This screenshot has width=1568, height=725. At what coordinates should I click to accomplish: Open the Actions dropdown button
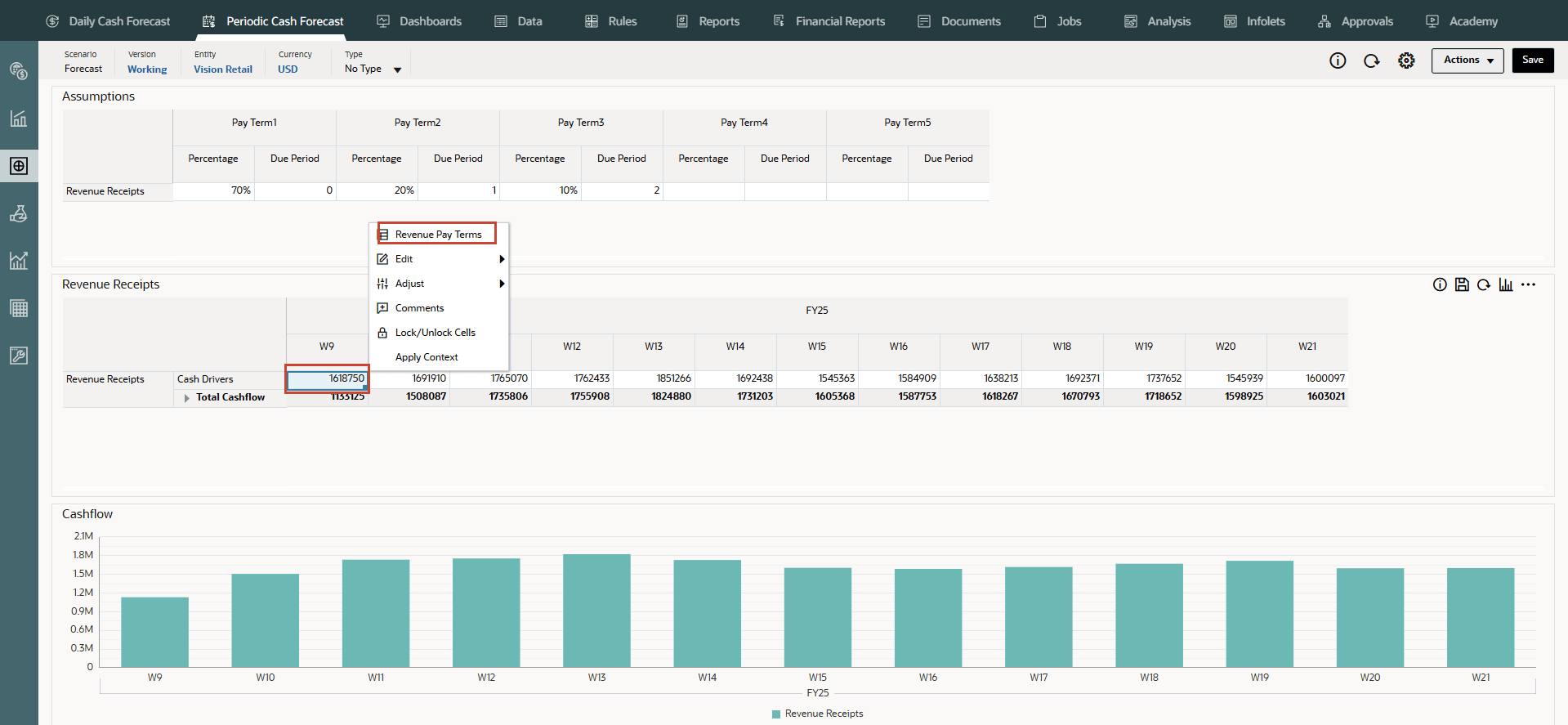1467,60
